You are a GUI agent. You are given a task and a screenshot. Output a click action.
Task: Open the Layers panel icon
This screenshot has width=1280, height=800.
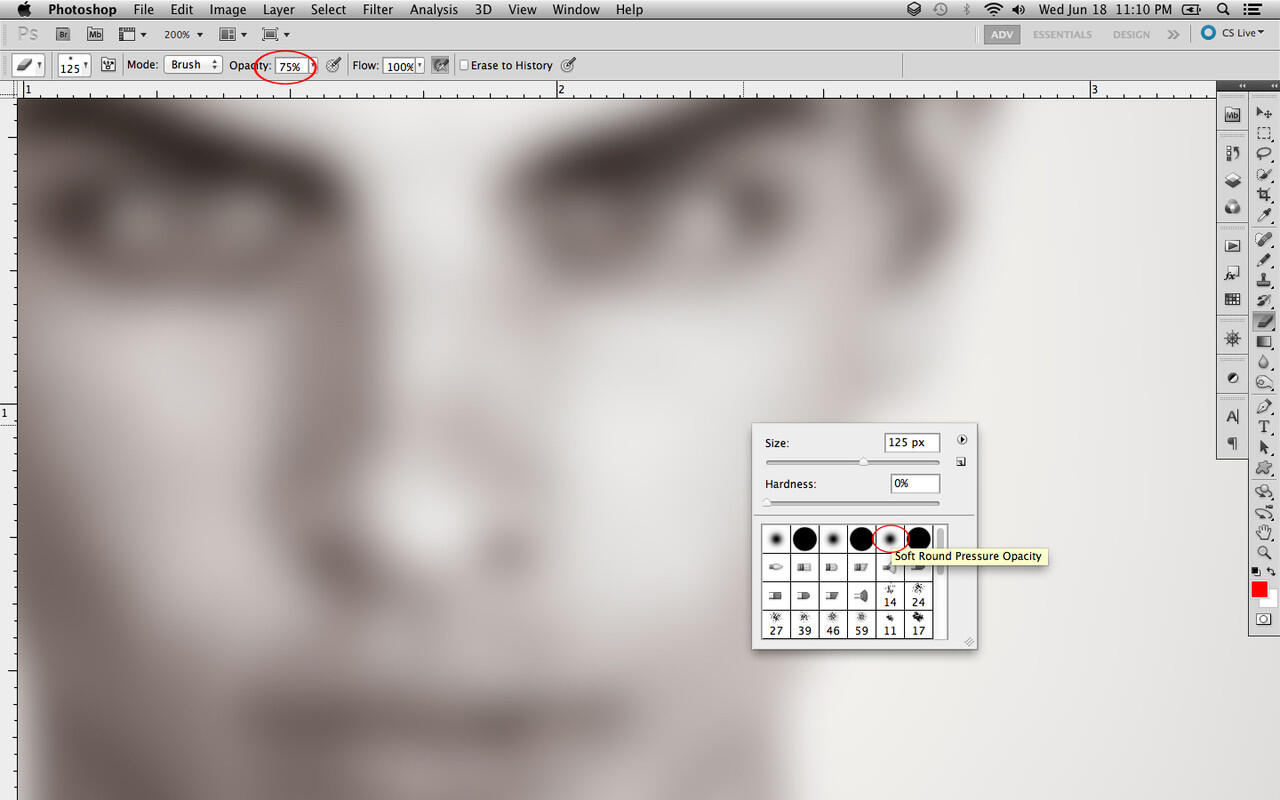coord(1232,181)
